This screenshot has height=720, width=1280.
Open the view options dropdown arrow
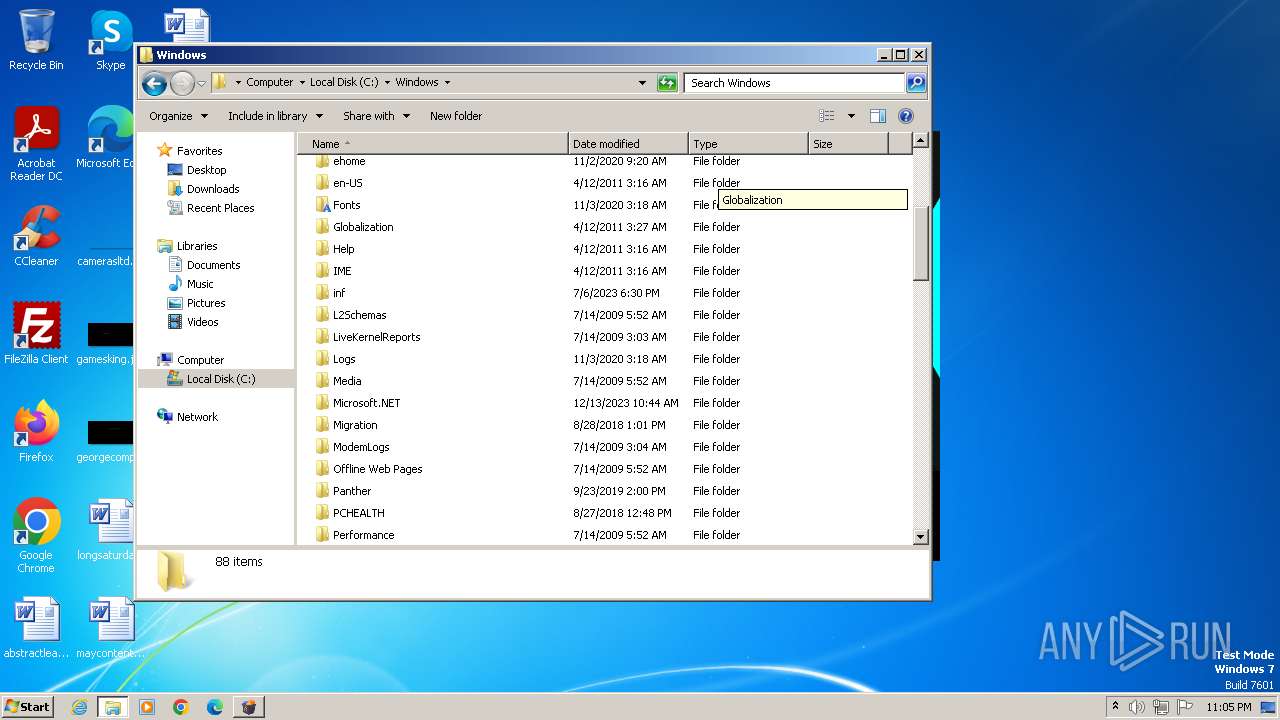851,116
